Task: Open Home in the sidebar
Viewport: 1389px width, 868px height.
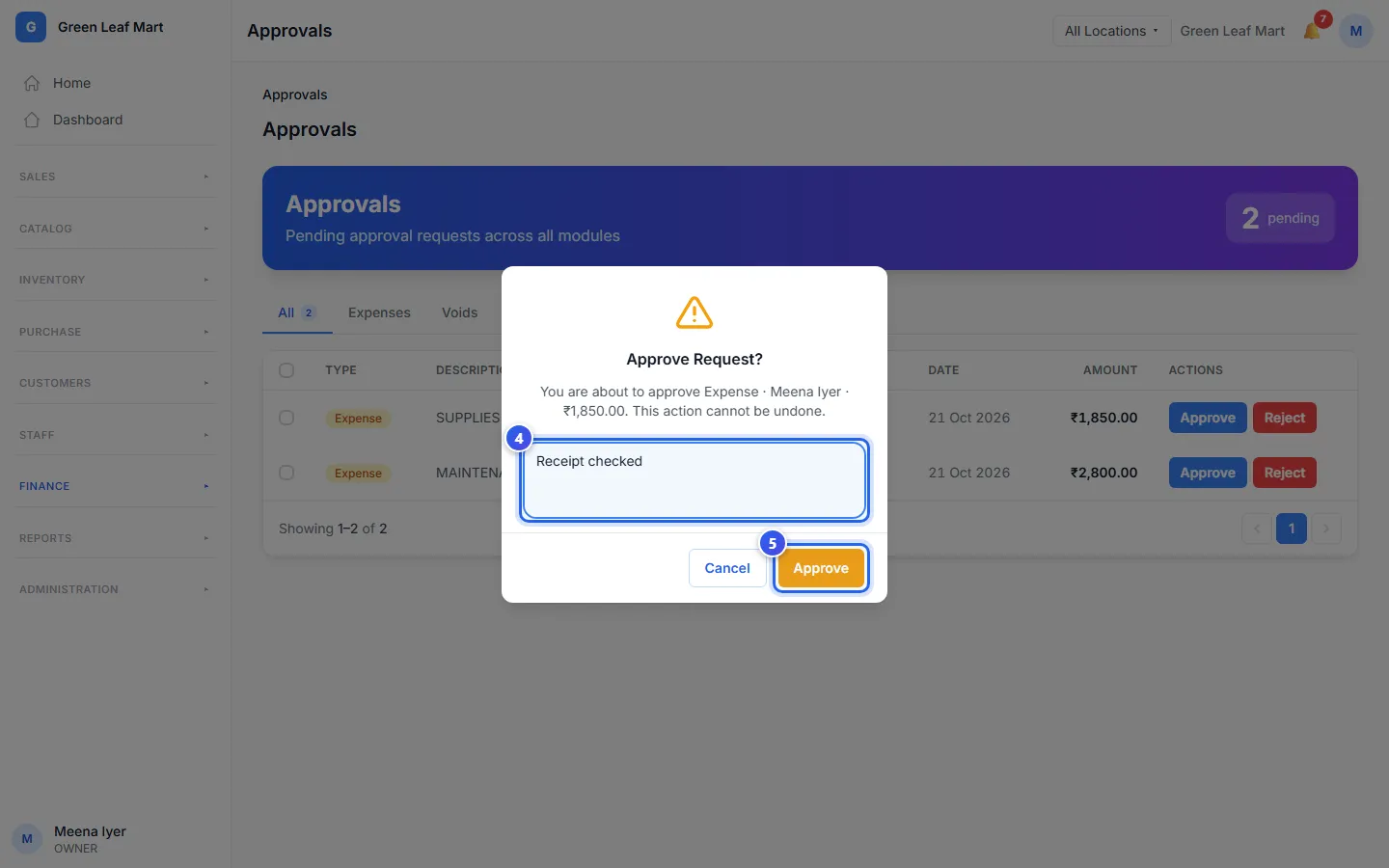Action: click(115, 83)
